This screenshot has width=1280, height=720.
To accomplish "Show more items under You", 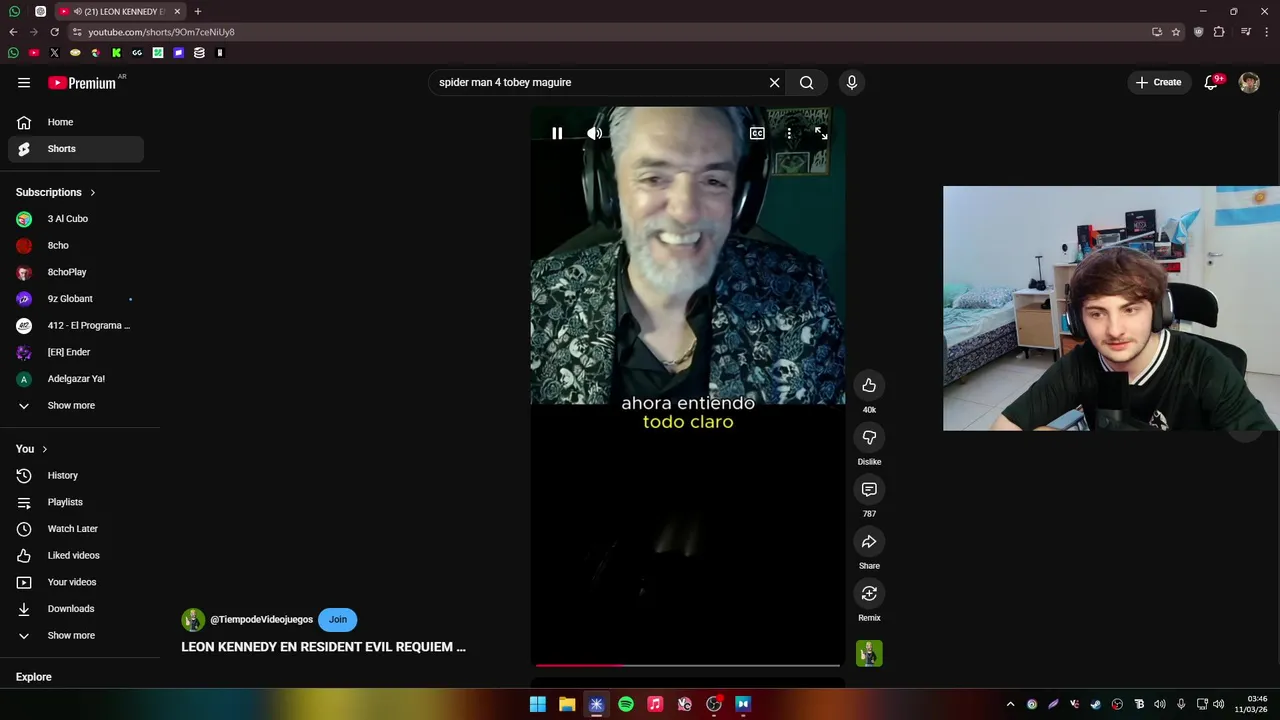I will click(x=76, y=635).
